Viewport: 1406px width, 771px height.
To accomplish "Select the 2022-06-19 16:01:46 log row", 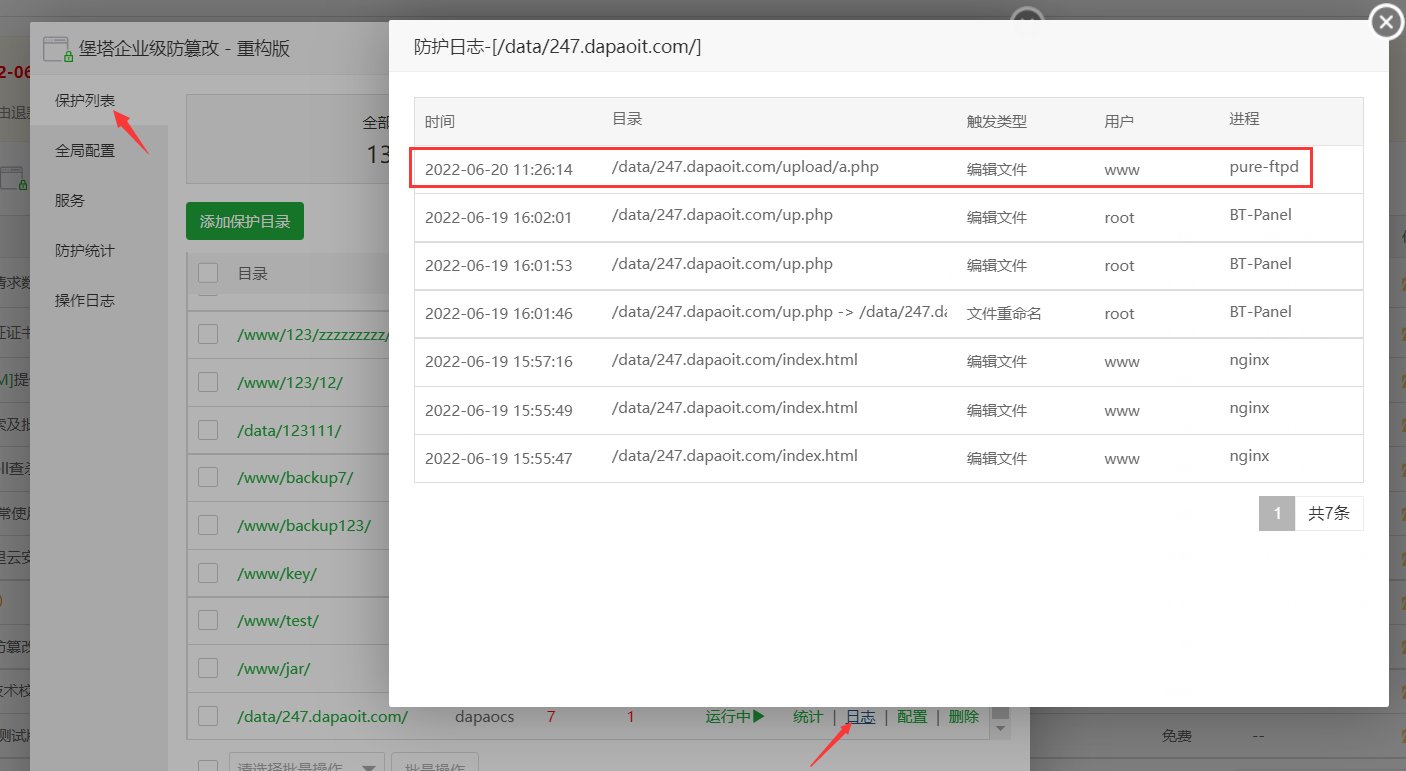I will [889, 313].
